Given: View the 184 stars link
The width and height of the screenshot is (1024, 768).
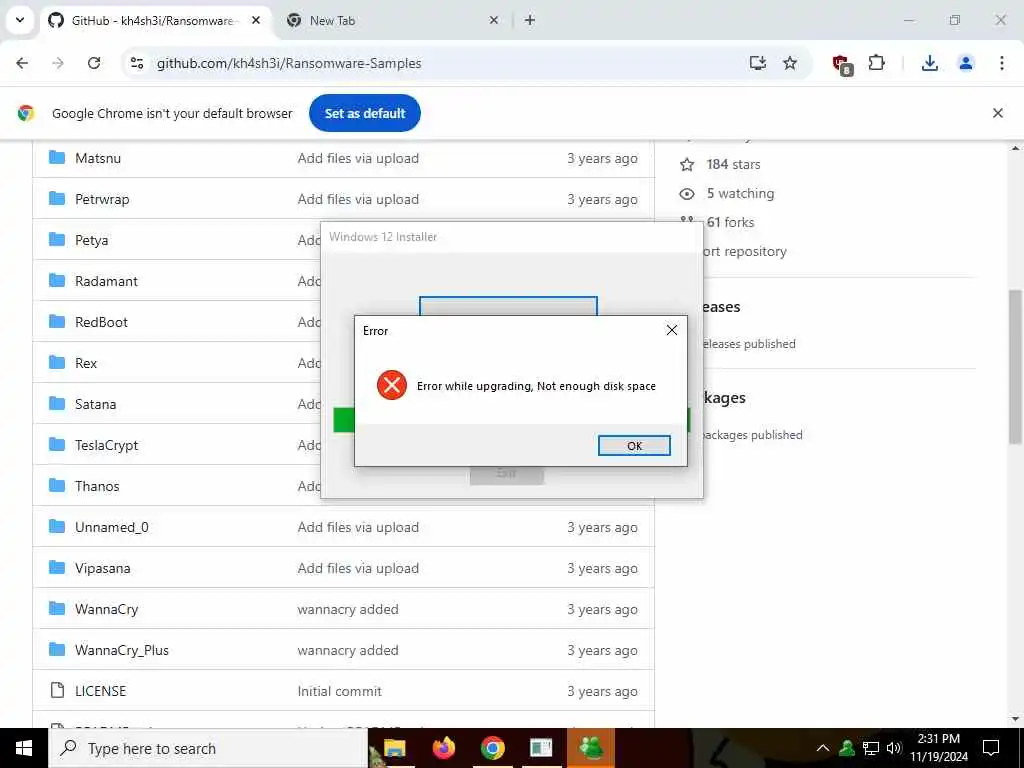Looking at the screenshot, I should (x=733, y=165).
